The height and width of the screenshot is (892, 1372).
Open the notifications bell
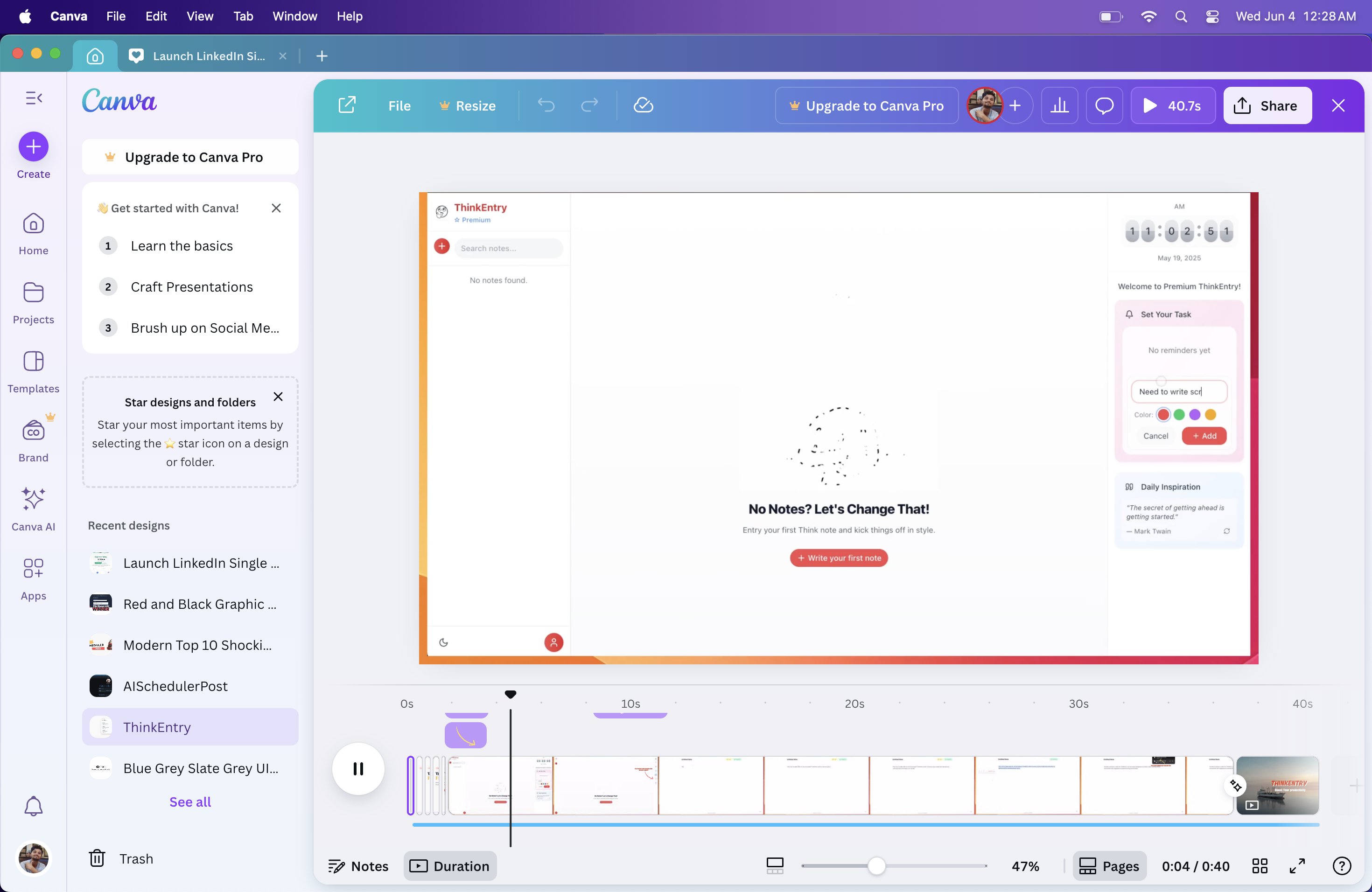pyautogui.click(x=34, y=806)
